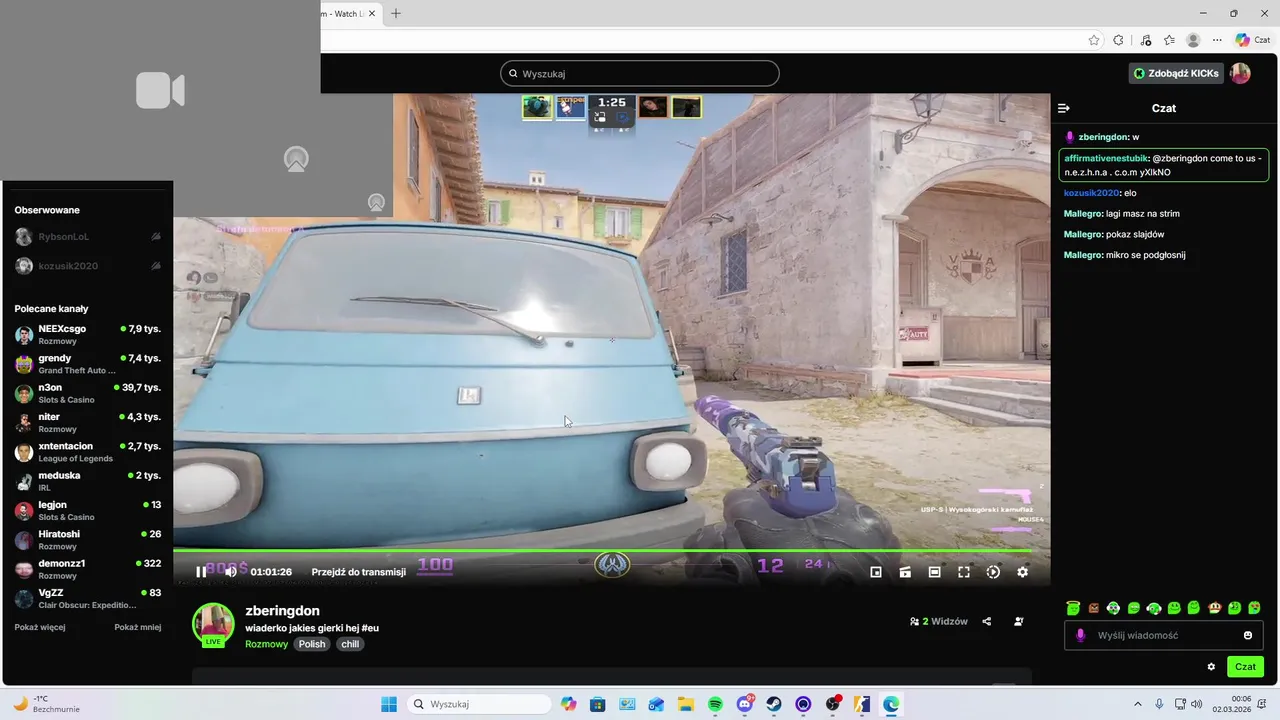Follow streamer via person-plus icon
This screenshot has height=720, width=1280.
[1019, 621]
